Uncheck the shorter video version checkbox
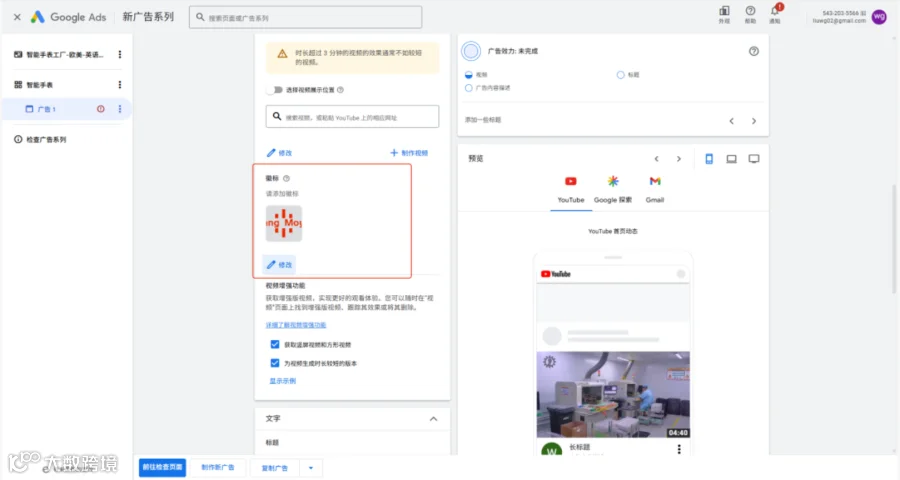 tap(275, 363)
